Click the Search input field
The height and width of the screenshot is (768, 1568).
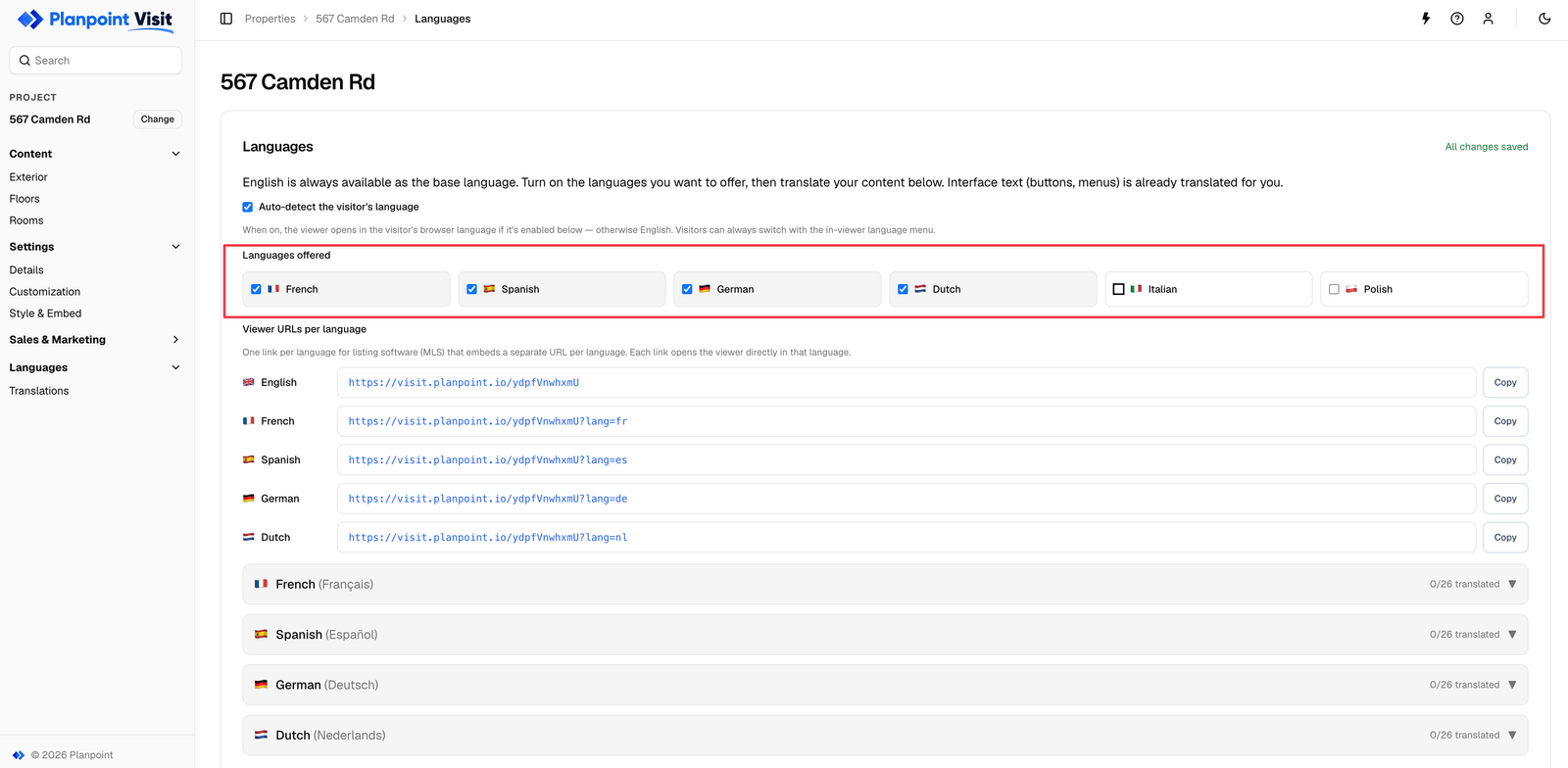96,61
